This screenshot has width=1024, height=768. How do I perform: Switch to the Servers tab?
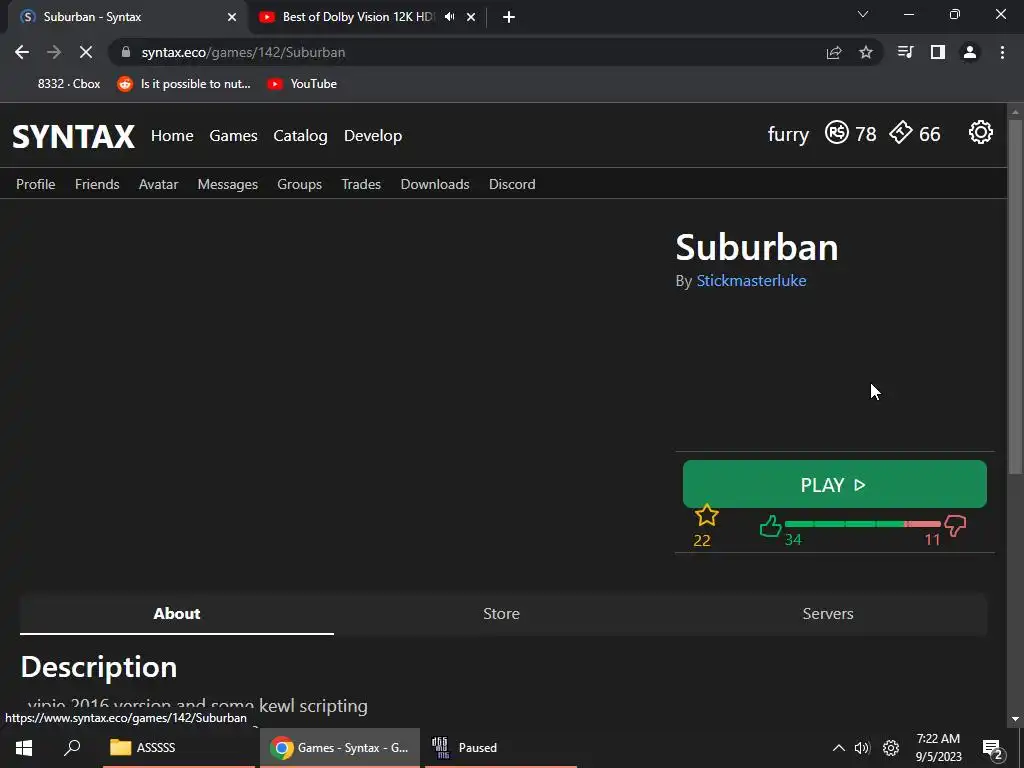(827, 613)
